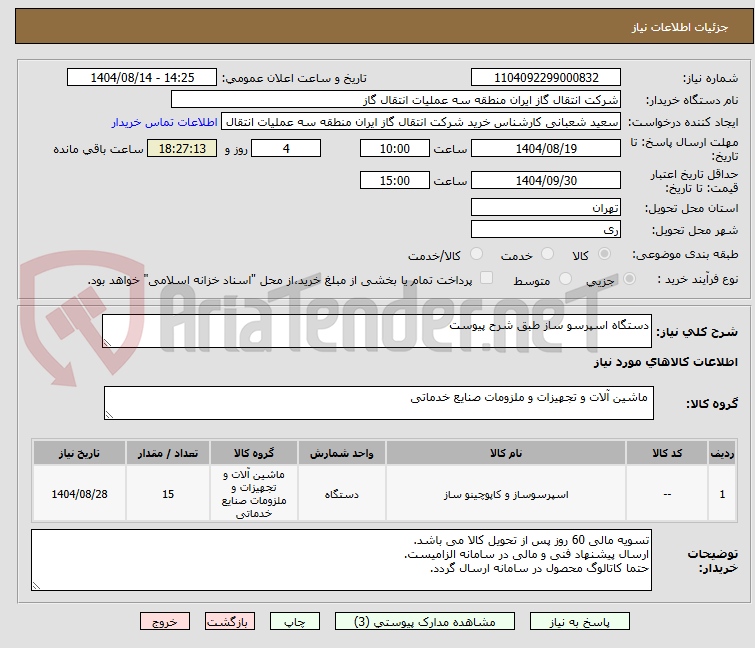Click the واحد شمارش column header
This screenshot has width=755, height=648.
pyautogui.click(x=341, y=453)
